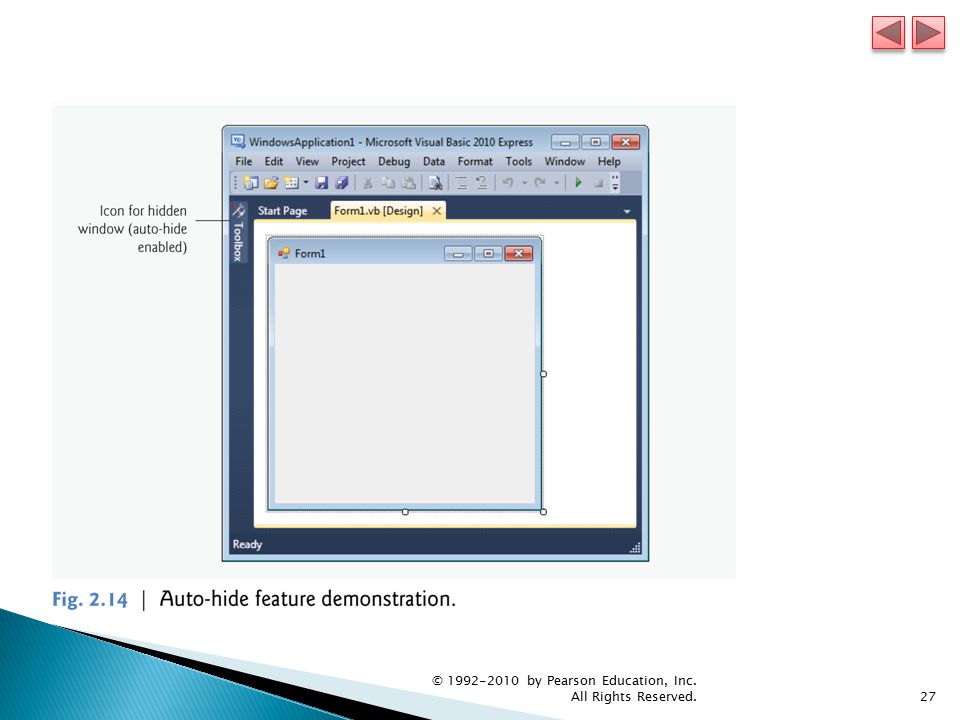960x720 pixels.
Task: Click the Undo arrow icon
Action: pos(508,182)
